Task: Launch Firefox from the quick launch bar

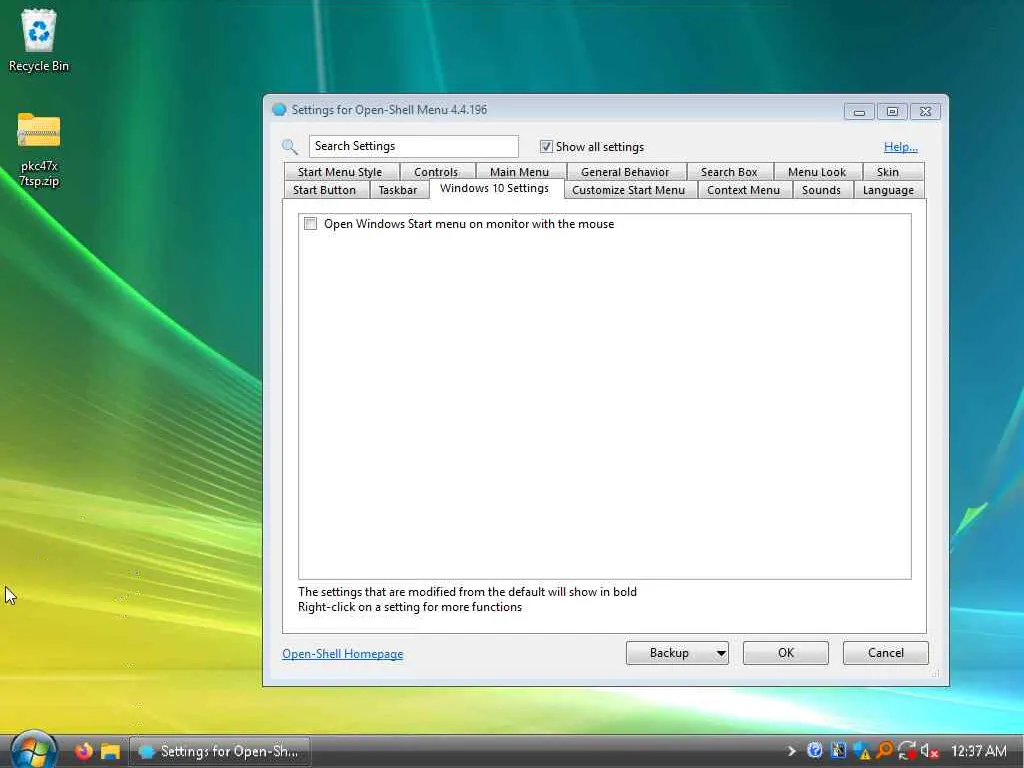Action: (84, 751)
